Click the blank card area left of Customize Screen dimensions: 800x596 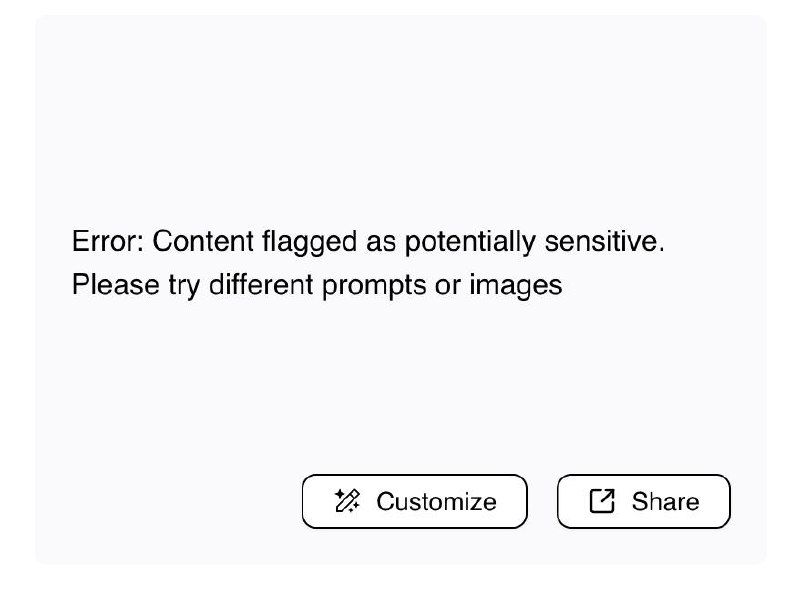[168, 501]
